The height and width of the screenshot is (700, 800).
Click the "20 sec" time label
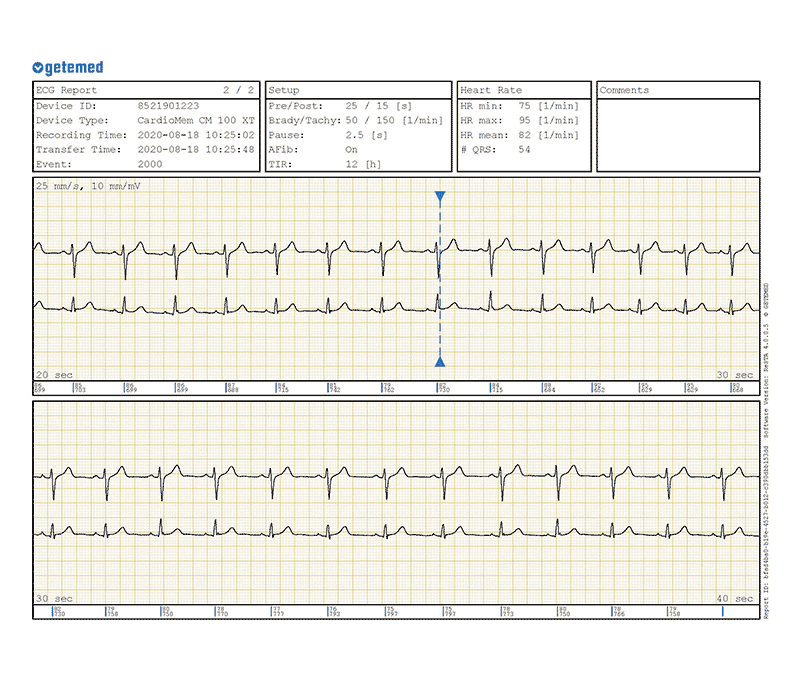click(x=54, y=374)
